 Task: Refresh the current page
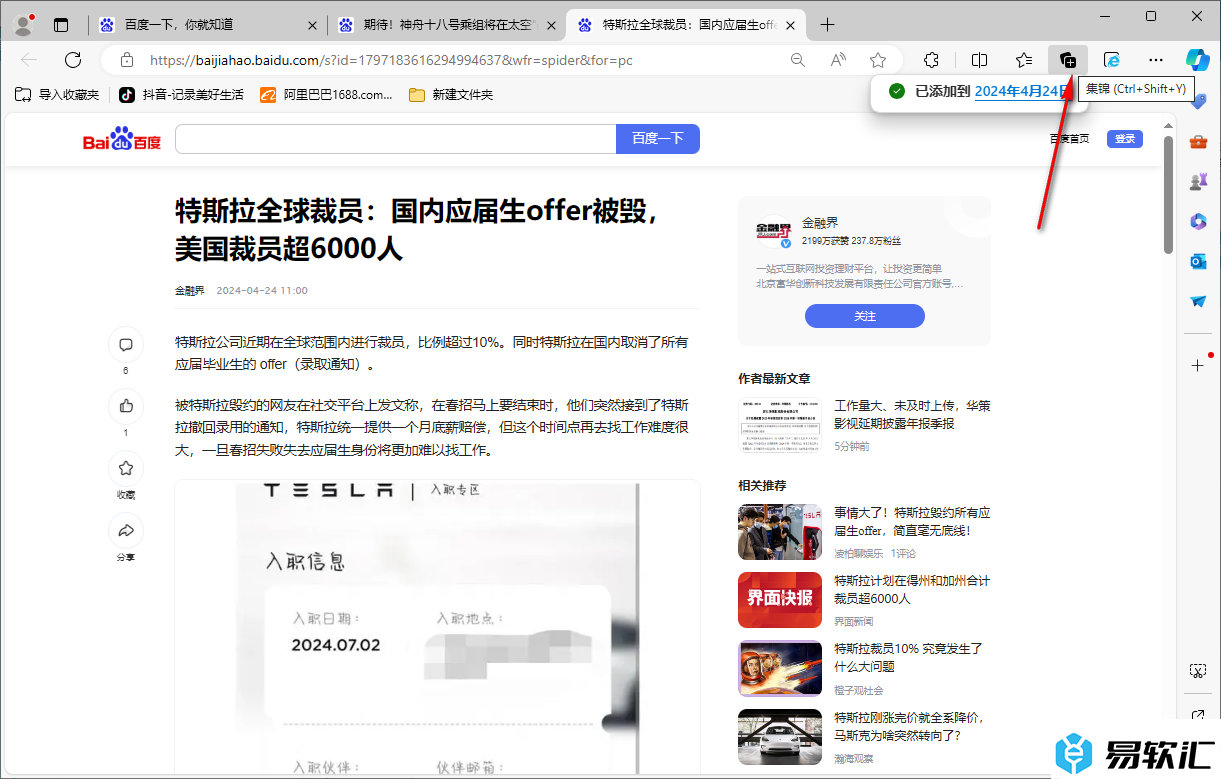(x=73, y=60)
